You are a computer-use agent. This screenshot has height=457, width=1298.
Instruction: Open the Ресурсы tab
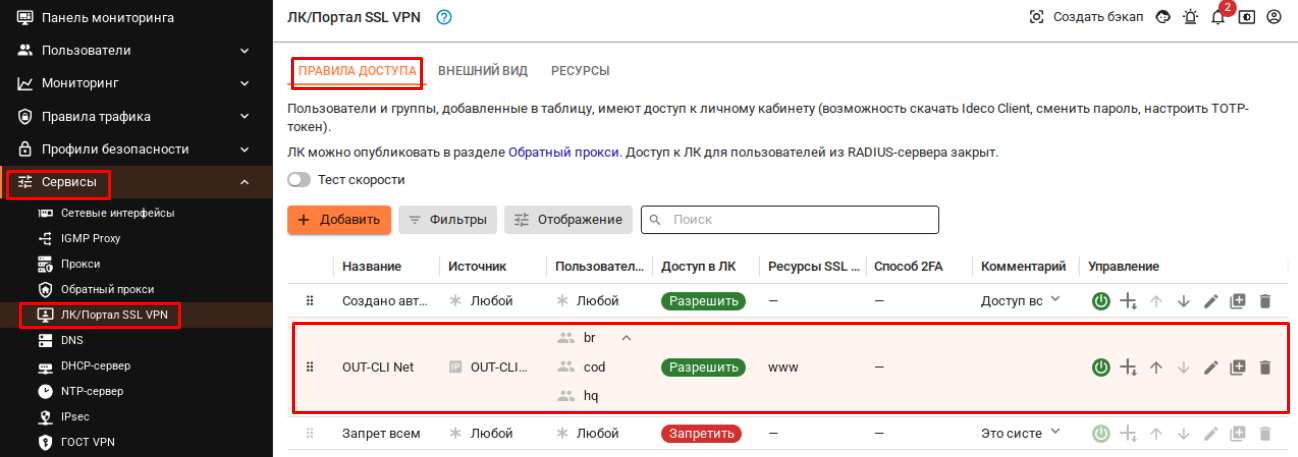580,71
